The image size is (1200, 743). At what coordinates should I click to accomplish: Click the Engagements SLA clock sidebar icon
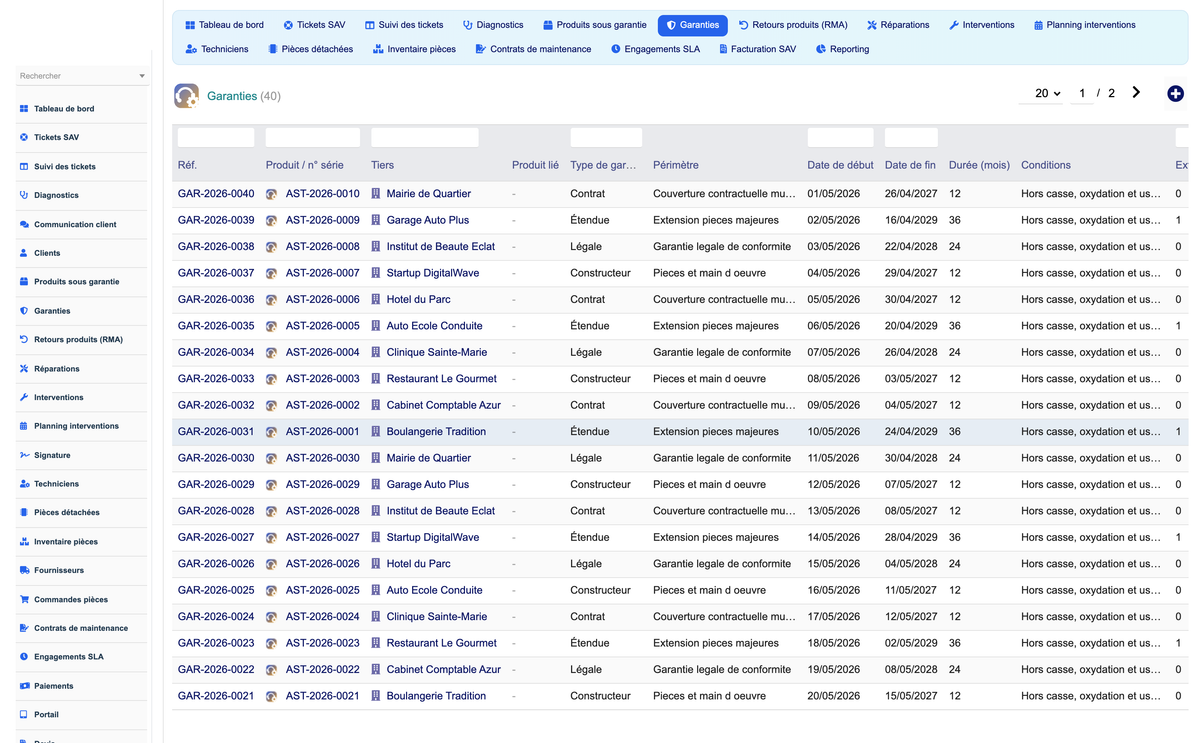pos(24,657)
